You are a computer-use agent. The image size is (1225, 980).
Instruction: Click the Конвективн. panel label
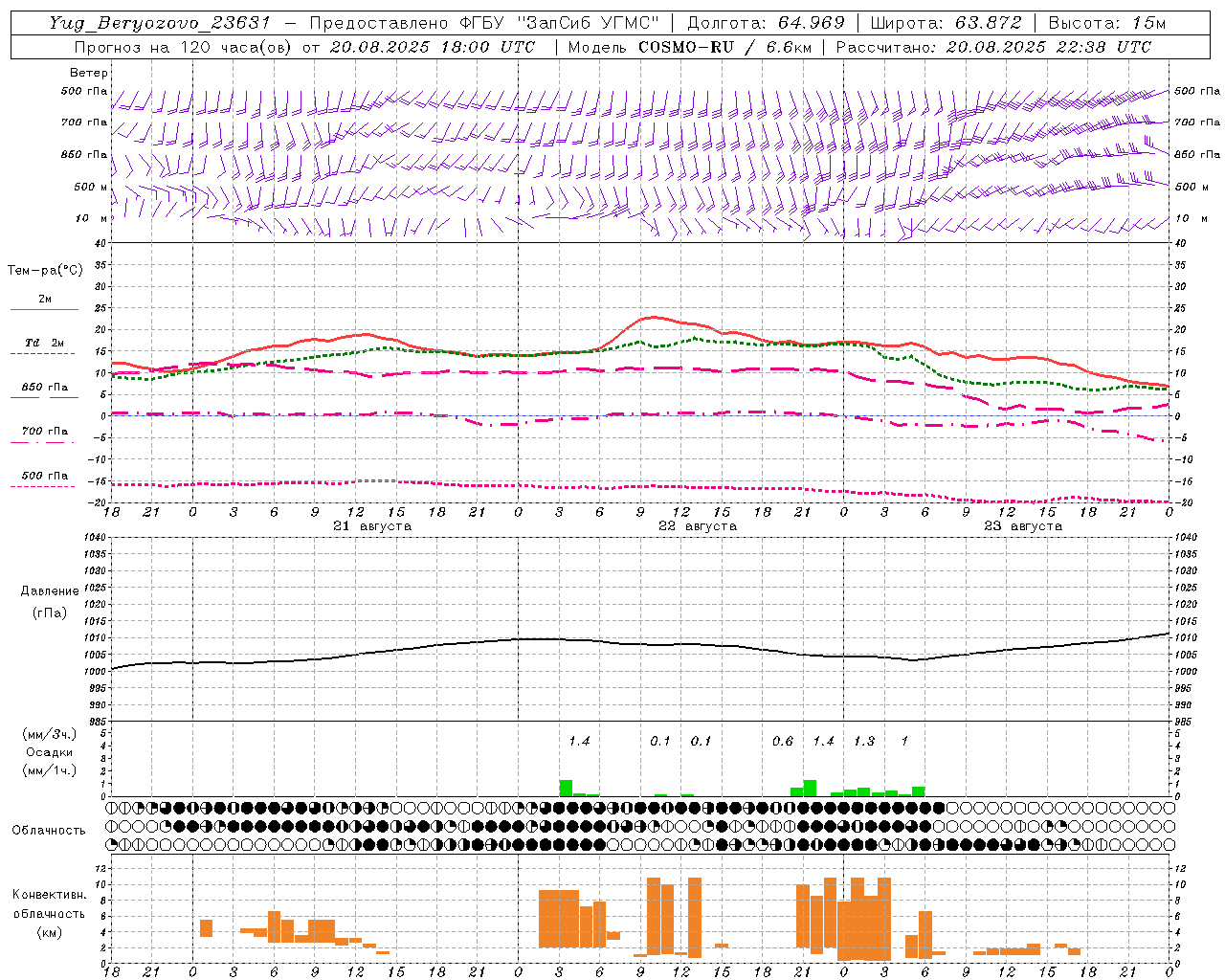pyautogui.click(x=50, y=895)
